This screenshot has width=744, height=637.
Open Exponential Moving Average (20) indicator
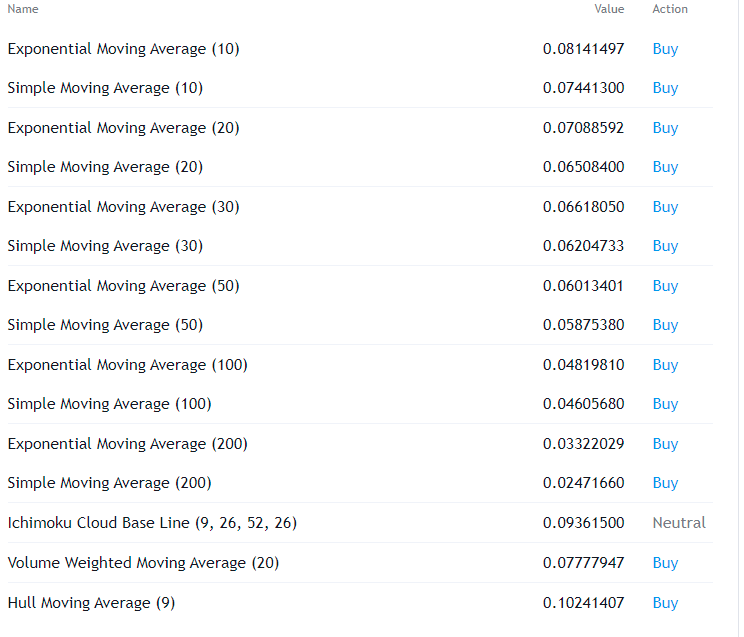[123, 128]
